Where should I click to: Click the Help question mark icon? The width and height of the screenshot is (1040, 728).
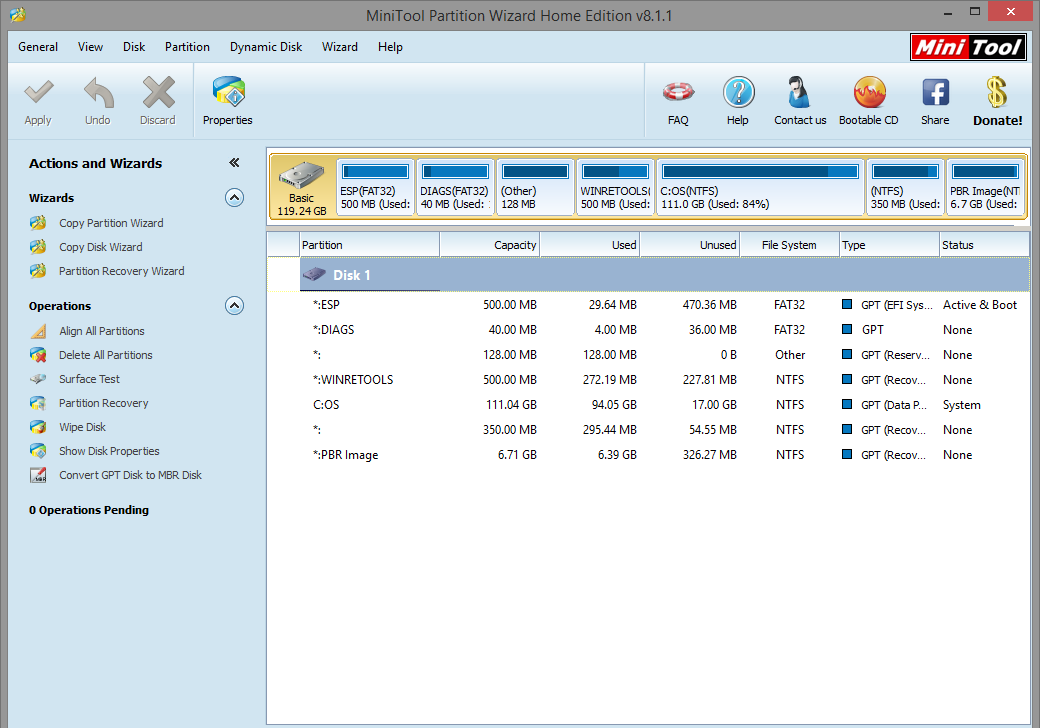[738, 92]
